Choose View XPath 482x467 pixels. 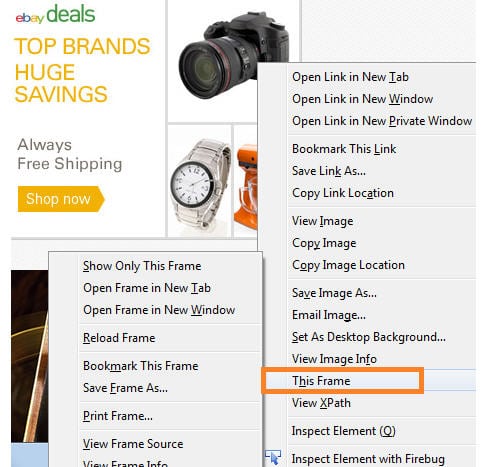[x=321, y=403]
